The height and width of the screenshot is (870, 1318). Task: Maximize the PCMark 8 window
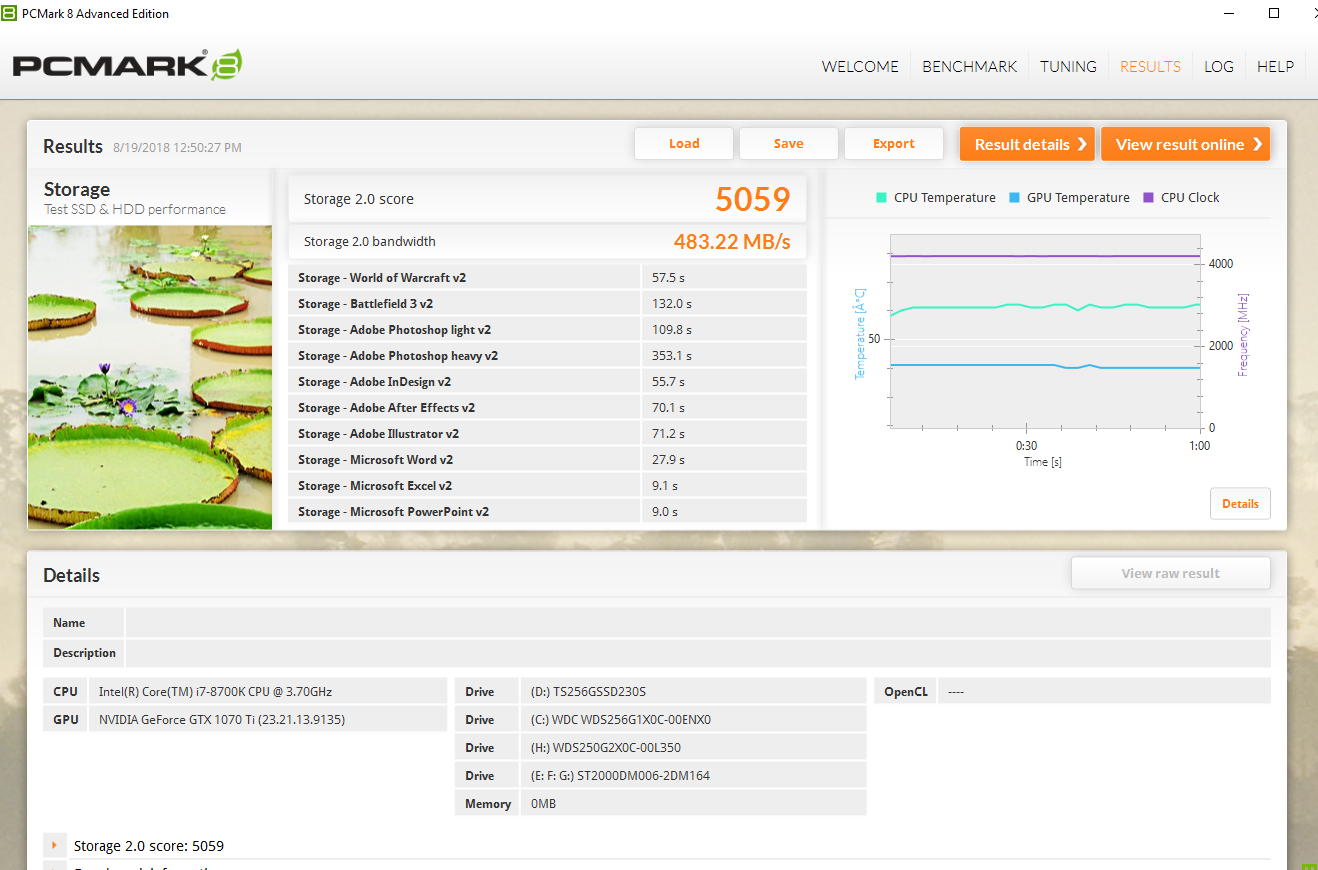(x=1274, y=13)
